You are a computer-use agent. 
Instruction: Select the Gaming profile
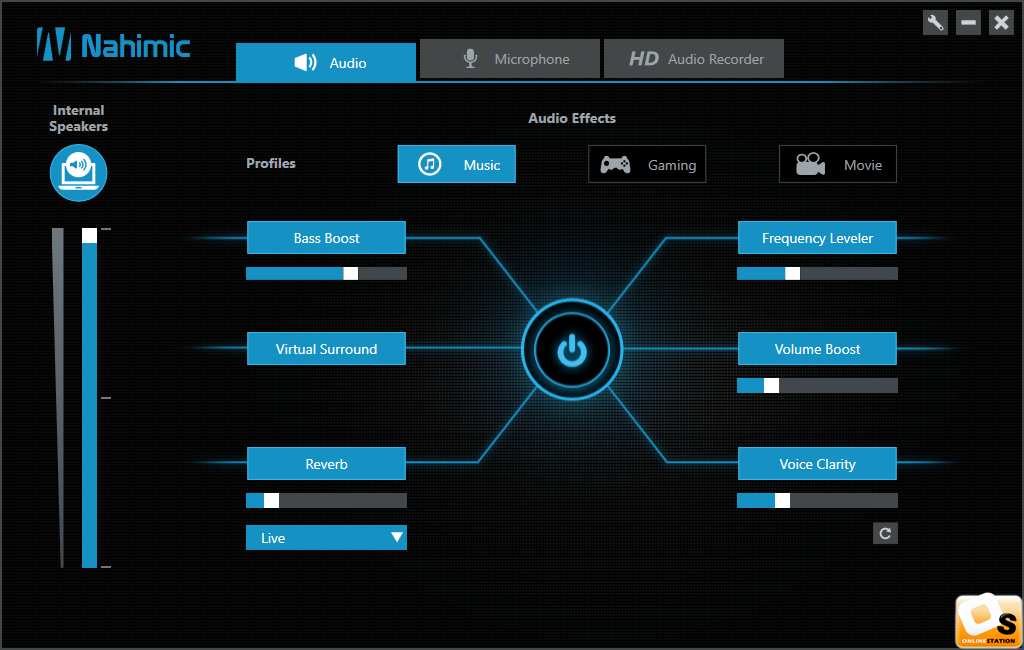[x=647, y=164]
